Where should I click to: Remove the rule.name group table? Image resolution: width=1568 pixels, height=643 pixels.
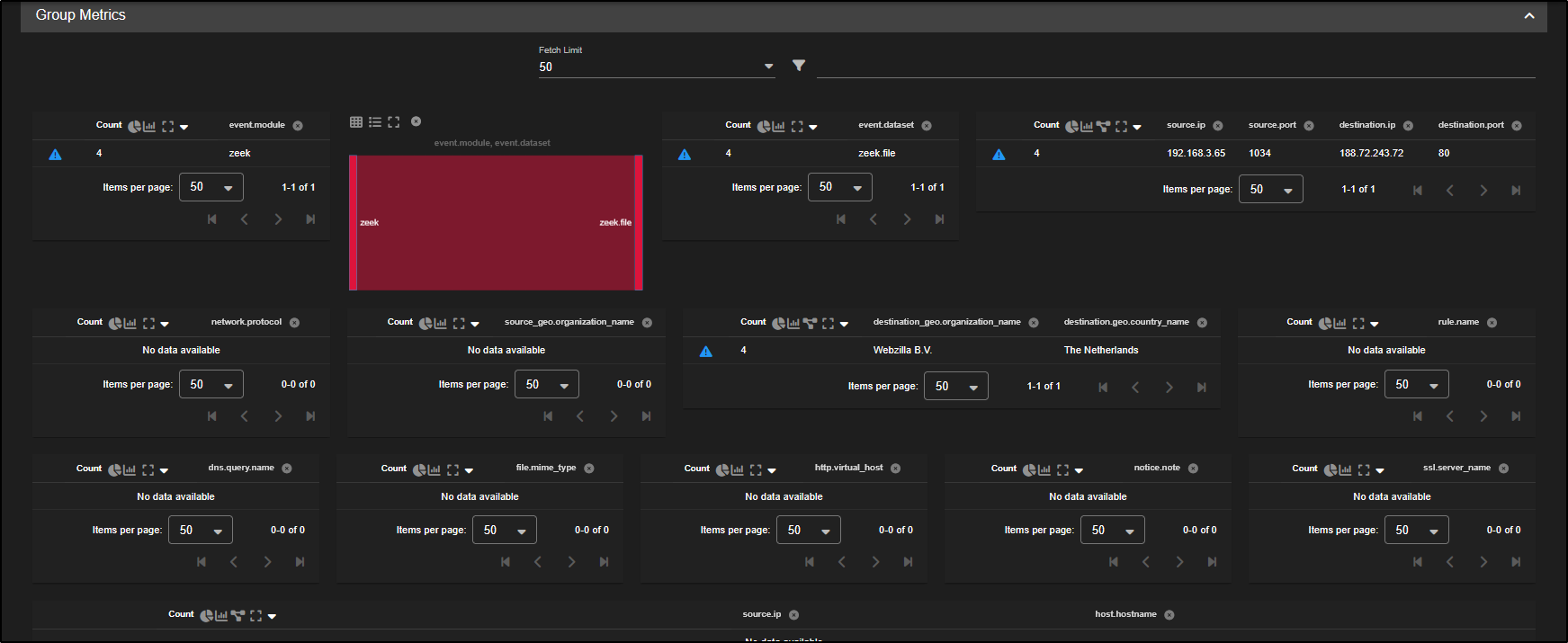pos(1492,323)
